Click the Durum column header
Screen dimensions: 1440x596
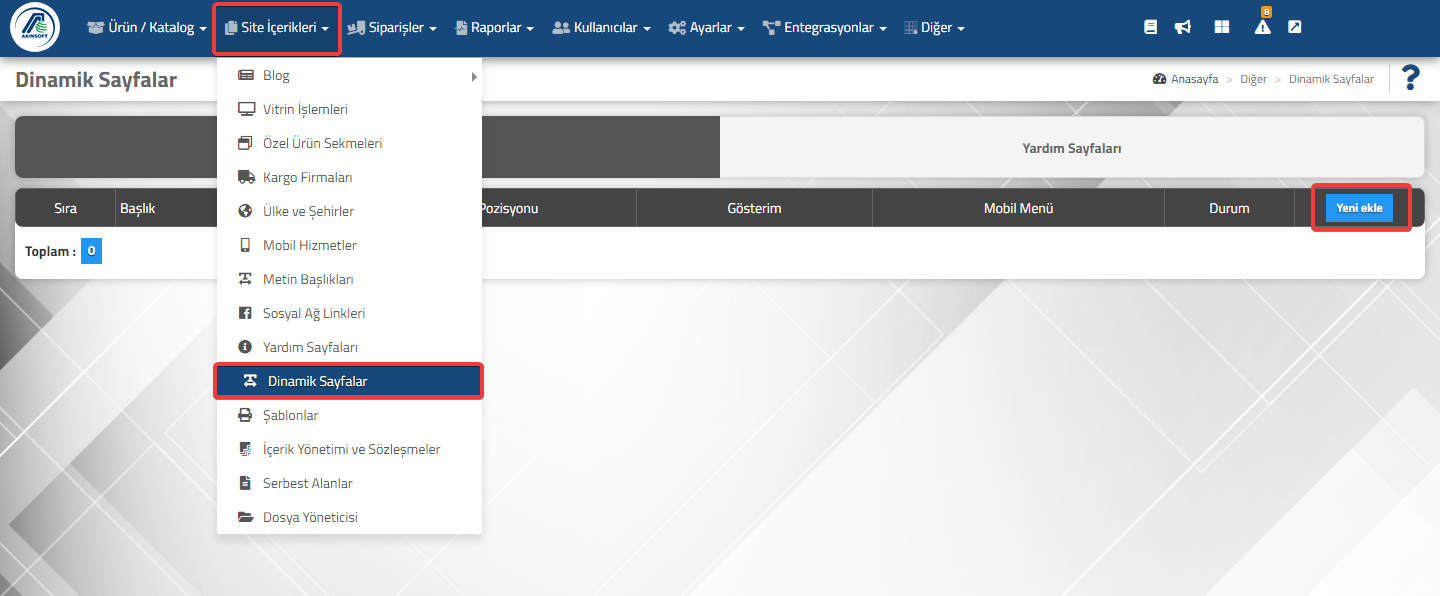tap(1229, 208)
